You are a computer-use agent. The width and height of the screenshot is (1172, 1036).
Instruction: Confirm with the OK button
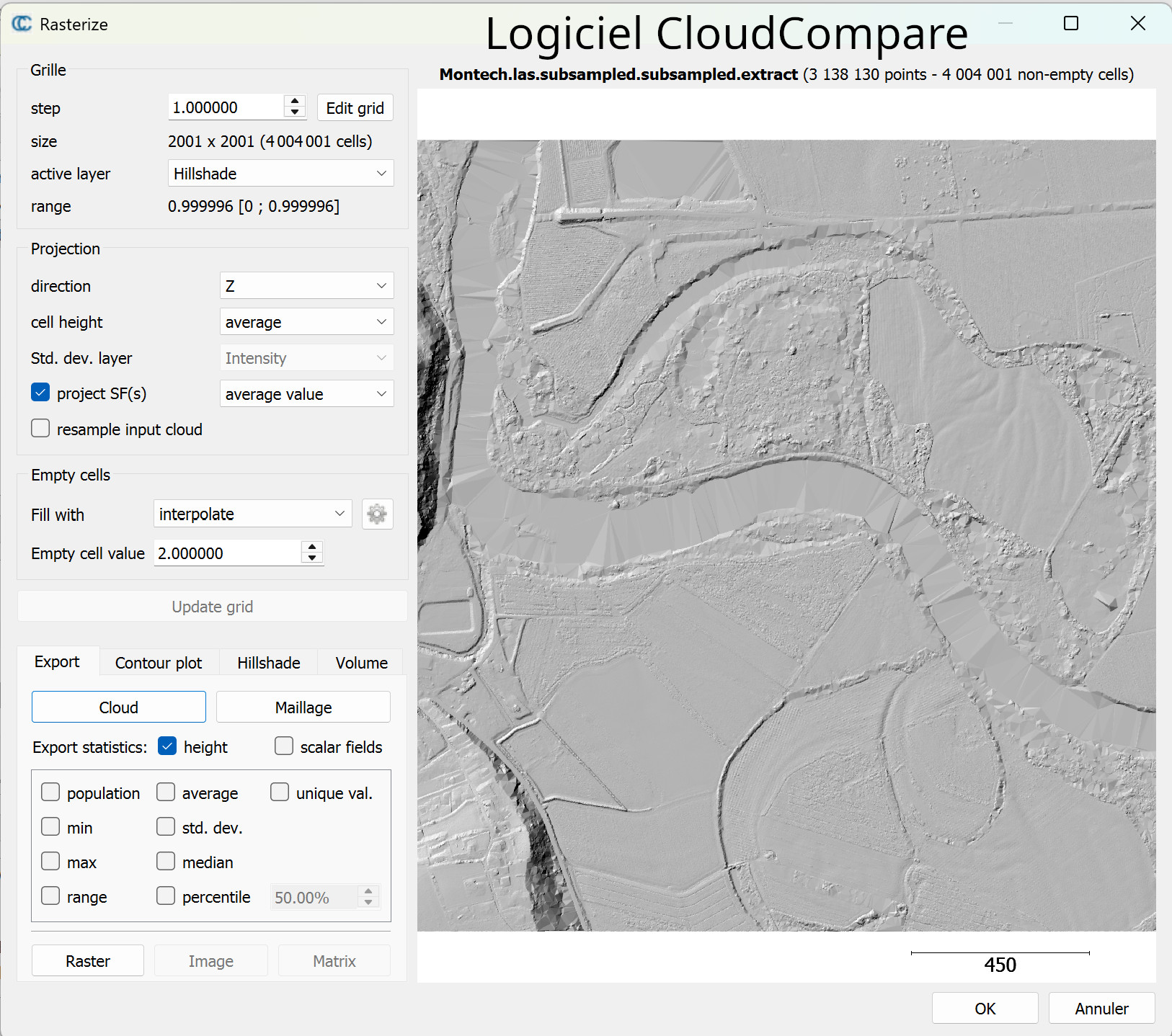tap(985, 1009)
